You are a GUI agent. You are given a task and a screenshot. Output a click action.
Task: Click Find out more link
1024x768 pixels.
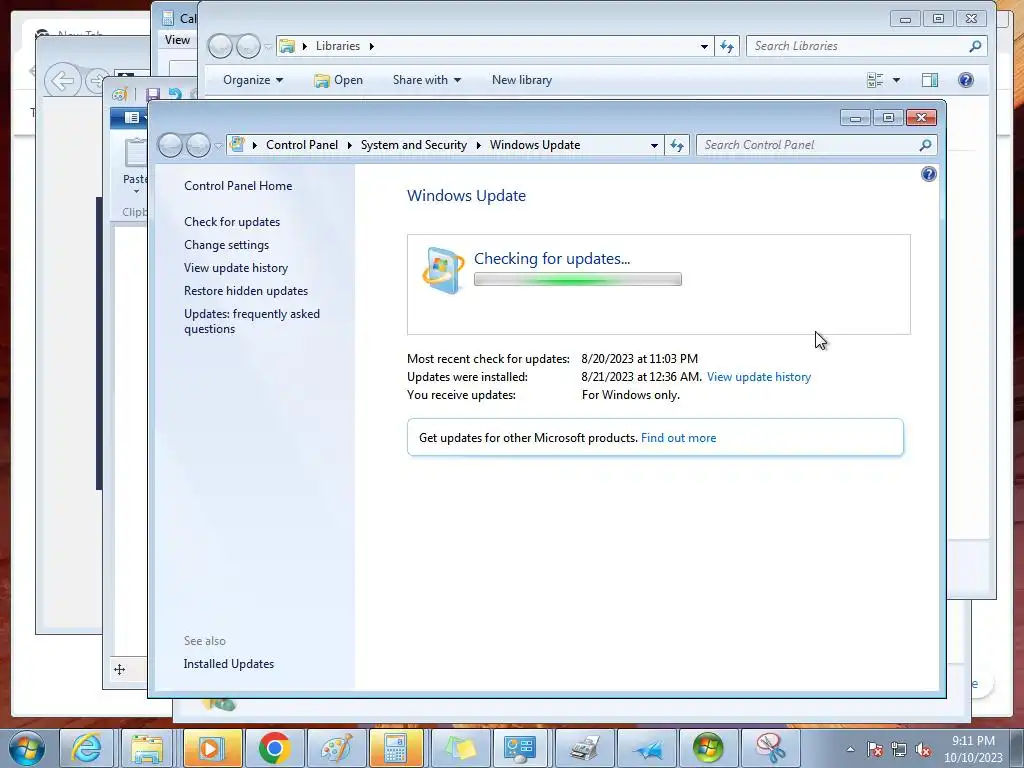pyautogui.click(x=679, y=438)
